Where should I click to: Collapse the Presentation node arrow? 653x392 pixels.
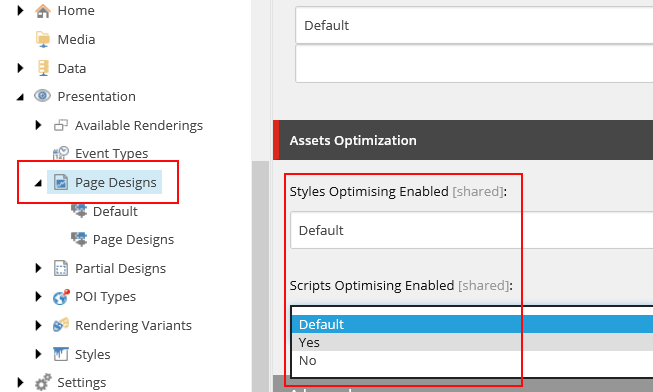20,97
